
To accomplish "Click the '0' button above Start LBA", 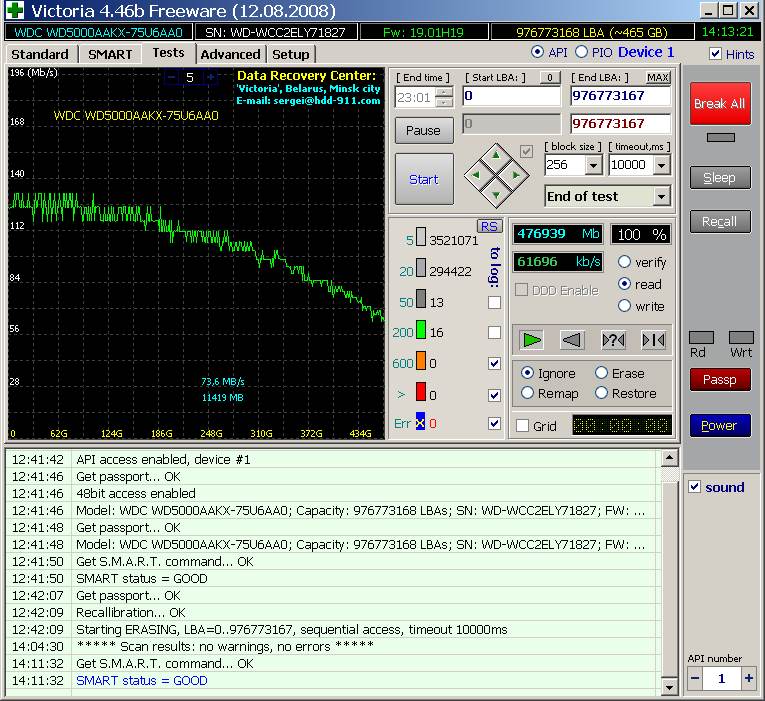I will [550, 77].
